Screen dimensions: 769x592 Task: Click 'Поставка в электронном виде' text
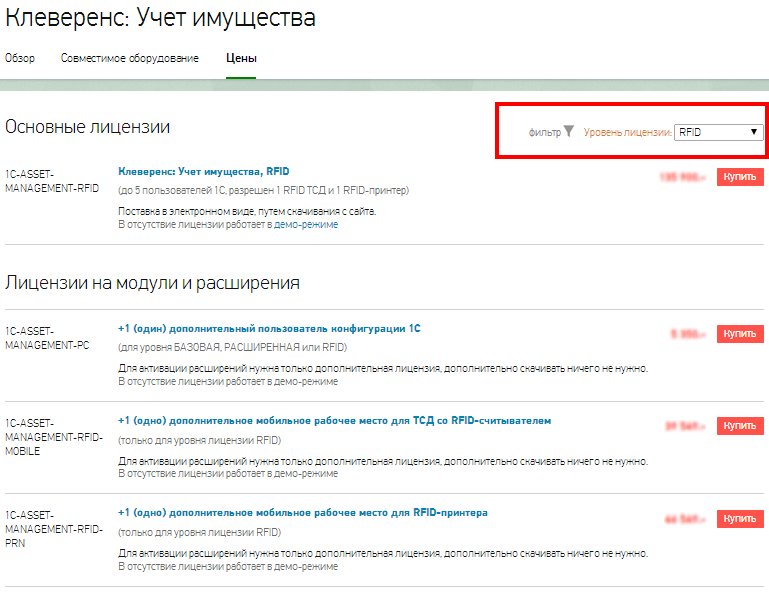[x=247, y=211]
